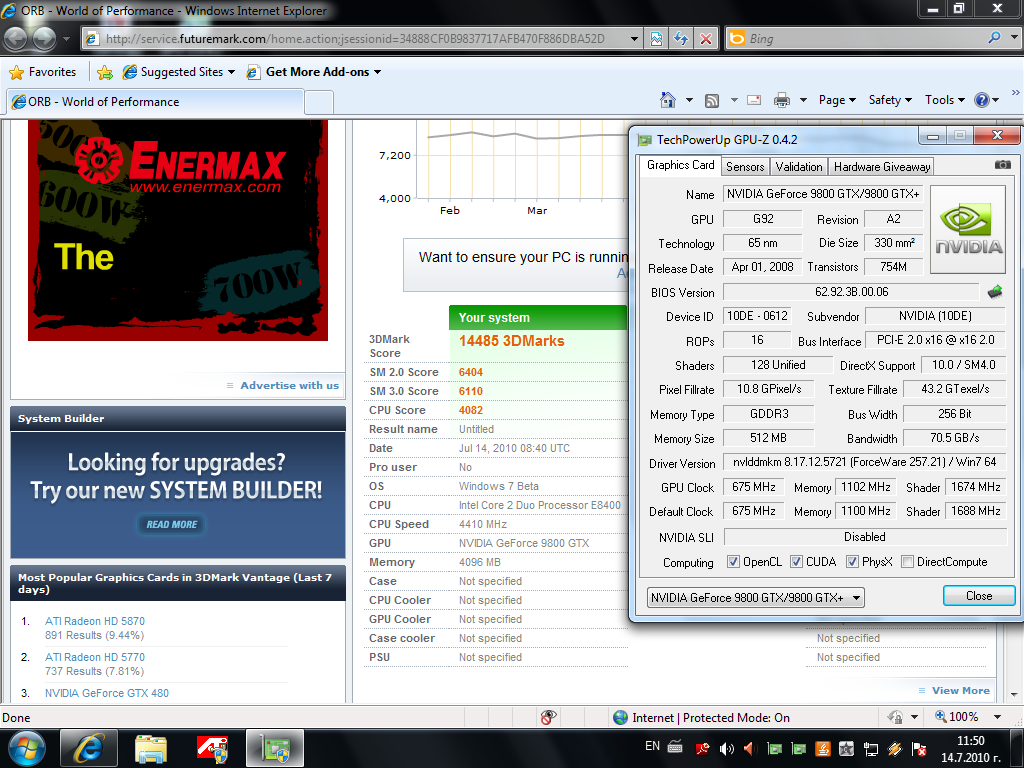The height and width of the screenshot is (768, 1024).
Task: Open the Windows Start menu orb
Action: pyautogui.click(x=26, y=748)
